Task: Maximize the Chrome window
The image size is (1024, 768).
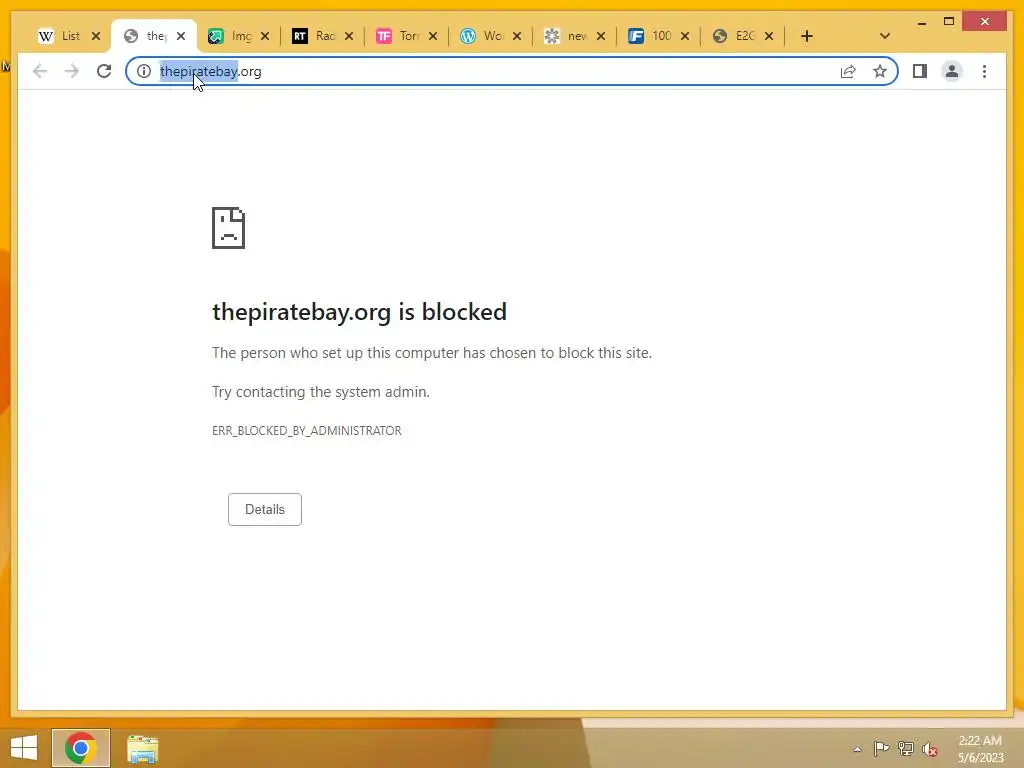Action: (x=949, y=22)
